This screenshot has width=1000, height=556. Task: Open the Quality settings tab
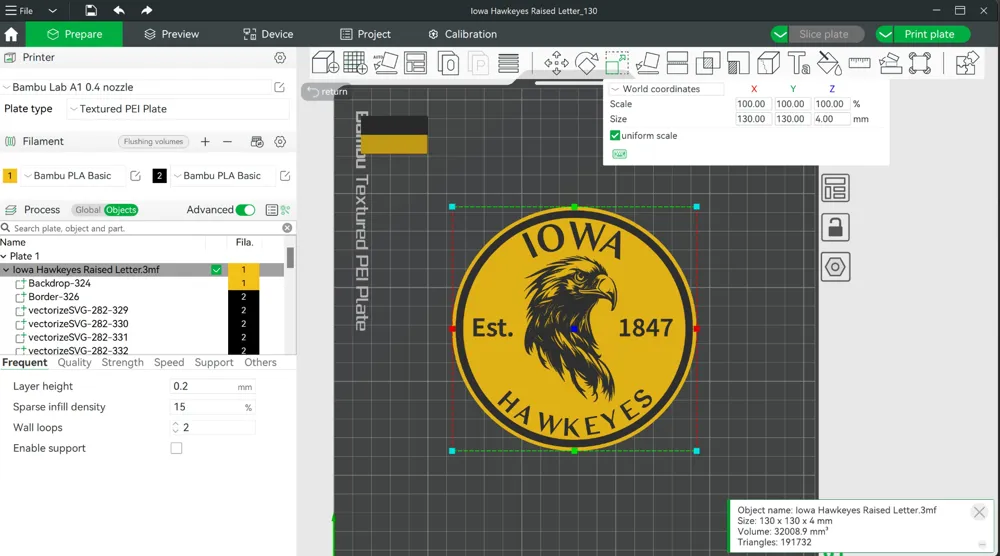pyautogui.click(x=75, y=362)
